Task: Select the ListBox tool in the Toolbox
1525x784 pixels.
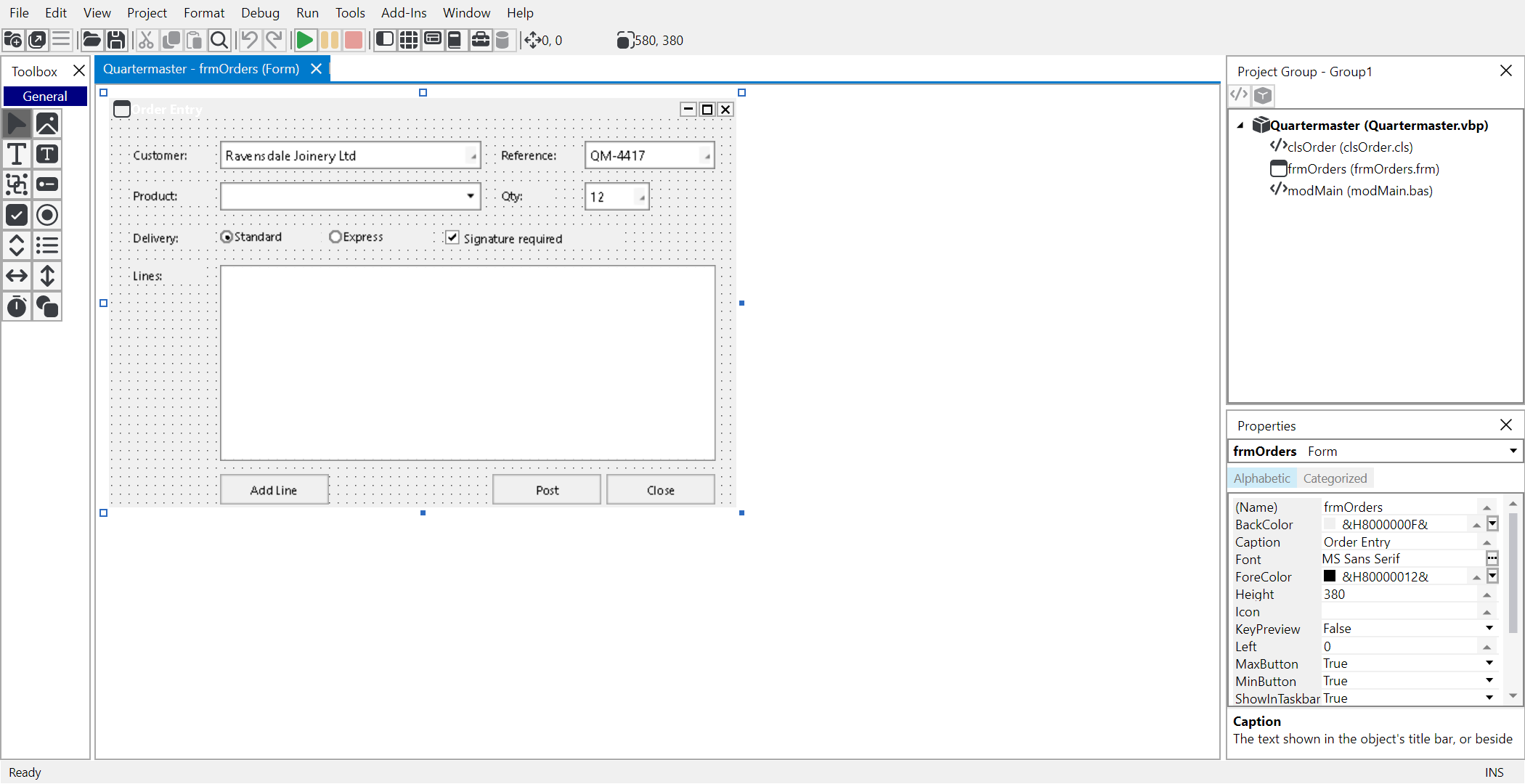Action: 47,246
